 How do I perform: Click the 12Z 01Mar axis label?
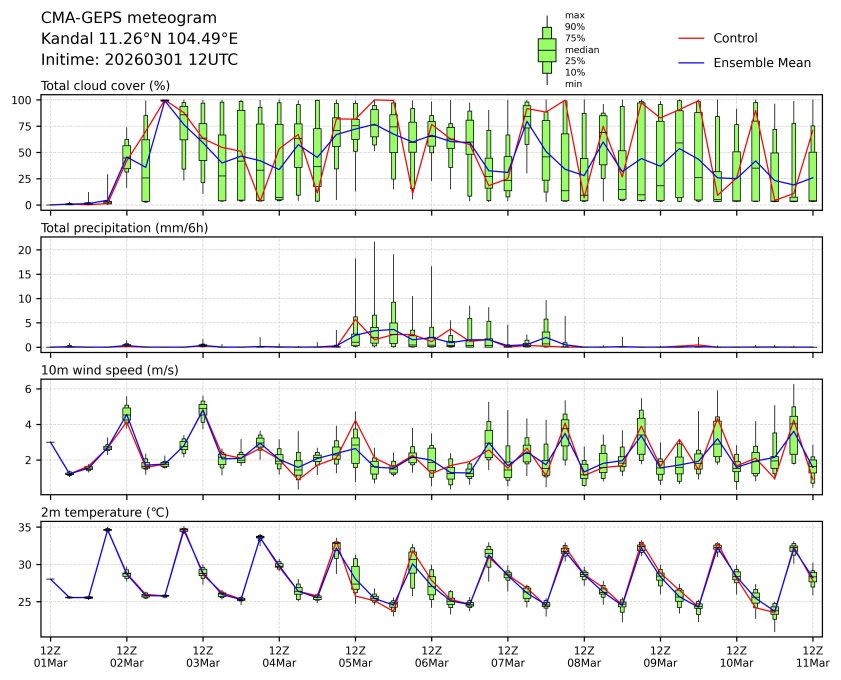[50, 655]
